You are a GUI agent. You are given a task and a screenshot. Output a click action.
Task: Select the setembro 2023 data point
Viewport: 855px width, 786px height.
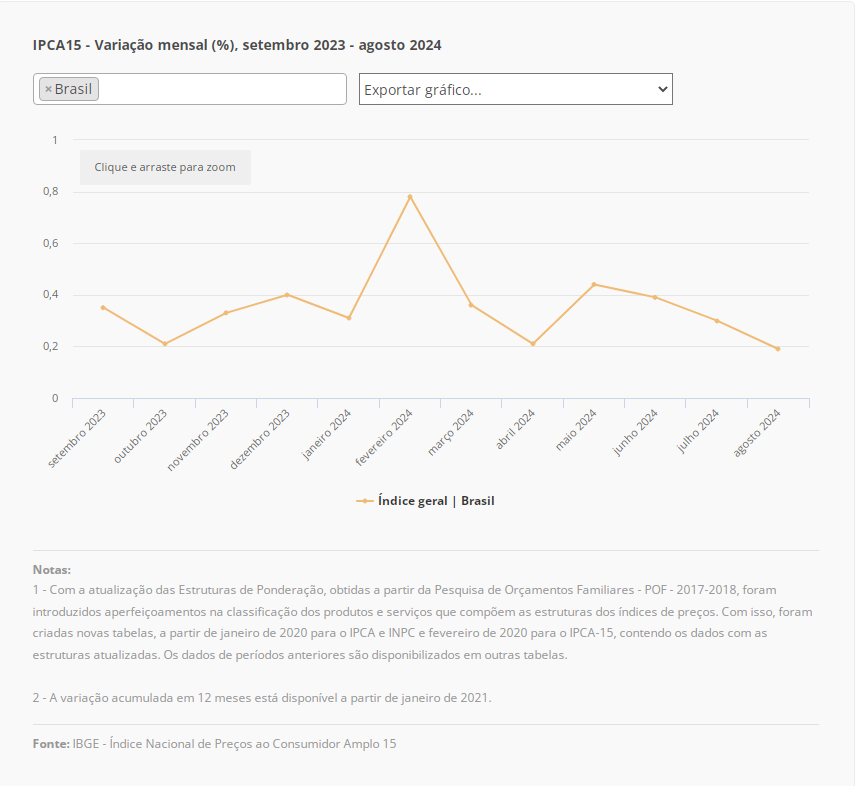[x=103, y=307]
